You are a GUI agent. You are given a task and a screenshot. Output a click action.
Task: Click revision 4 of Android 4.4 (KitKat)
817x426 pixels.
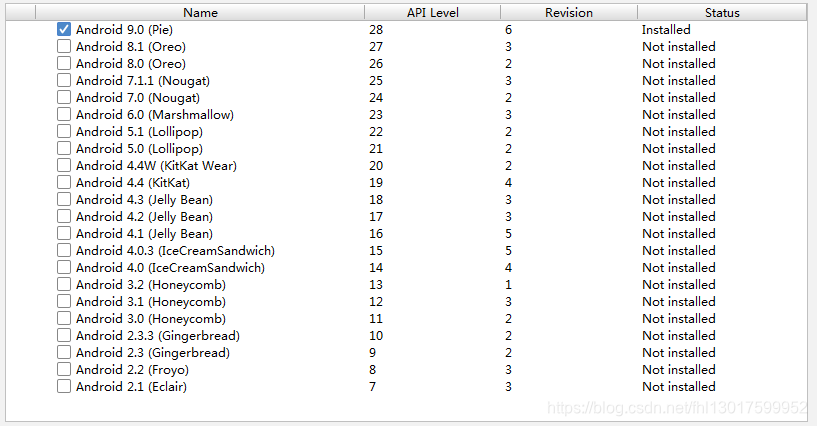[x=508, y=183]
